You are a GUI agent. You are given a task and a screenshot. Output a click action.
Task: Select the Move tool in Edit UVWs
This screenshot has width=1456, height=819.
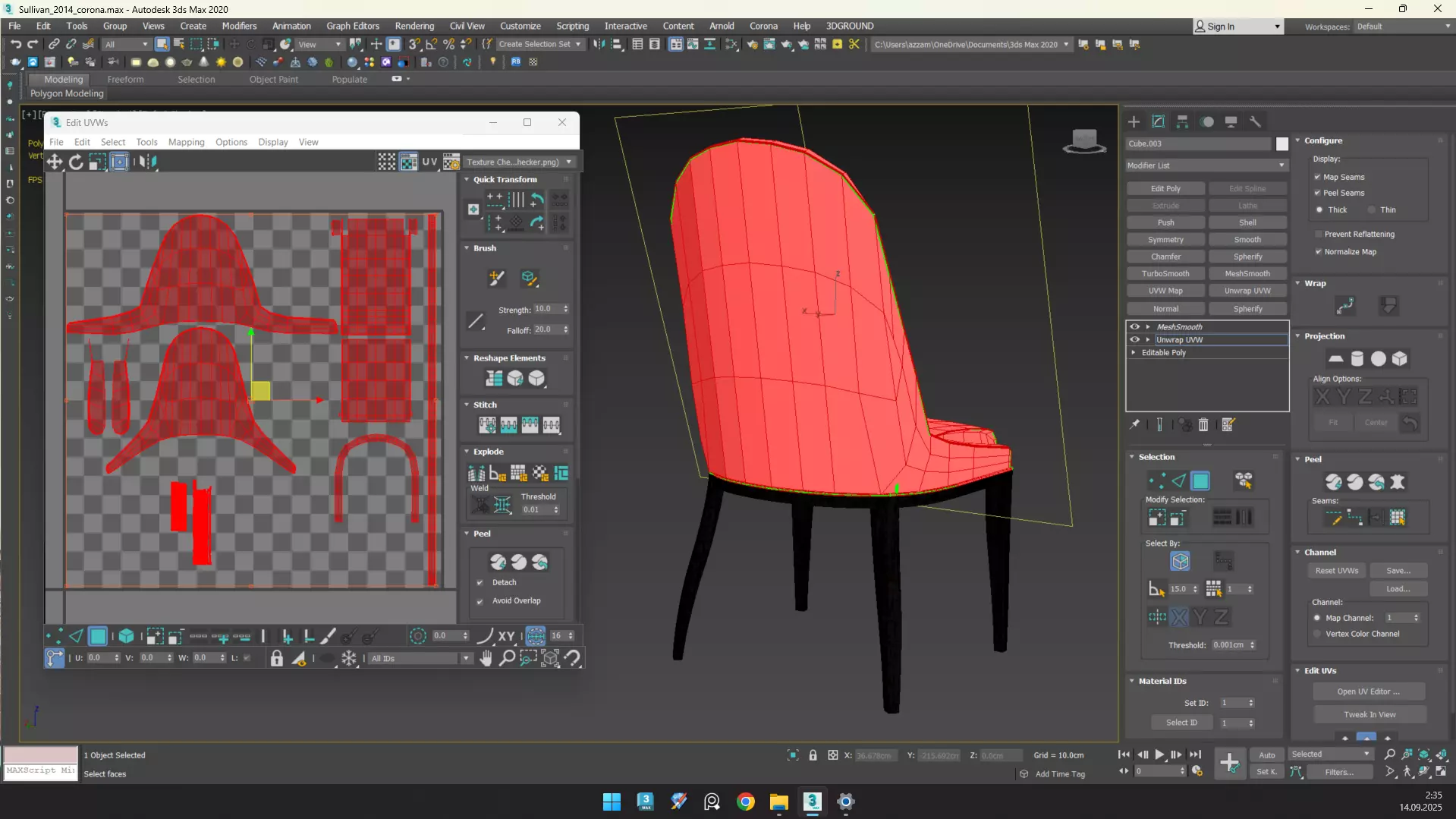point(55,162)
